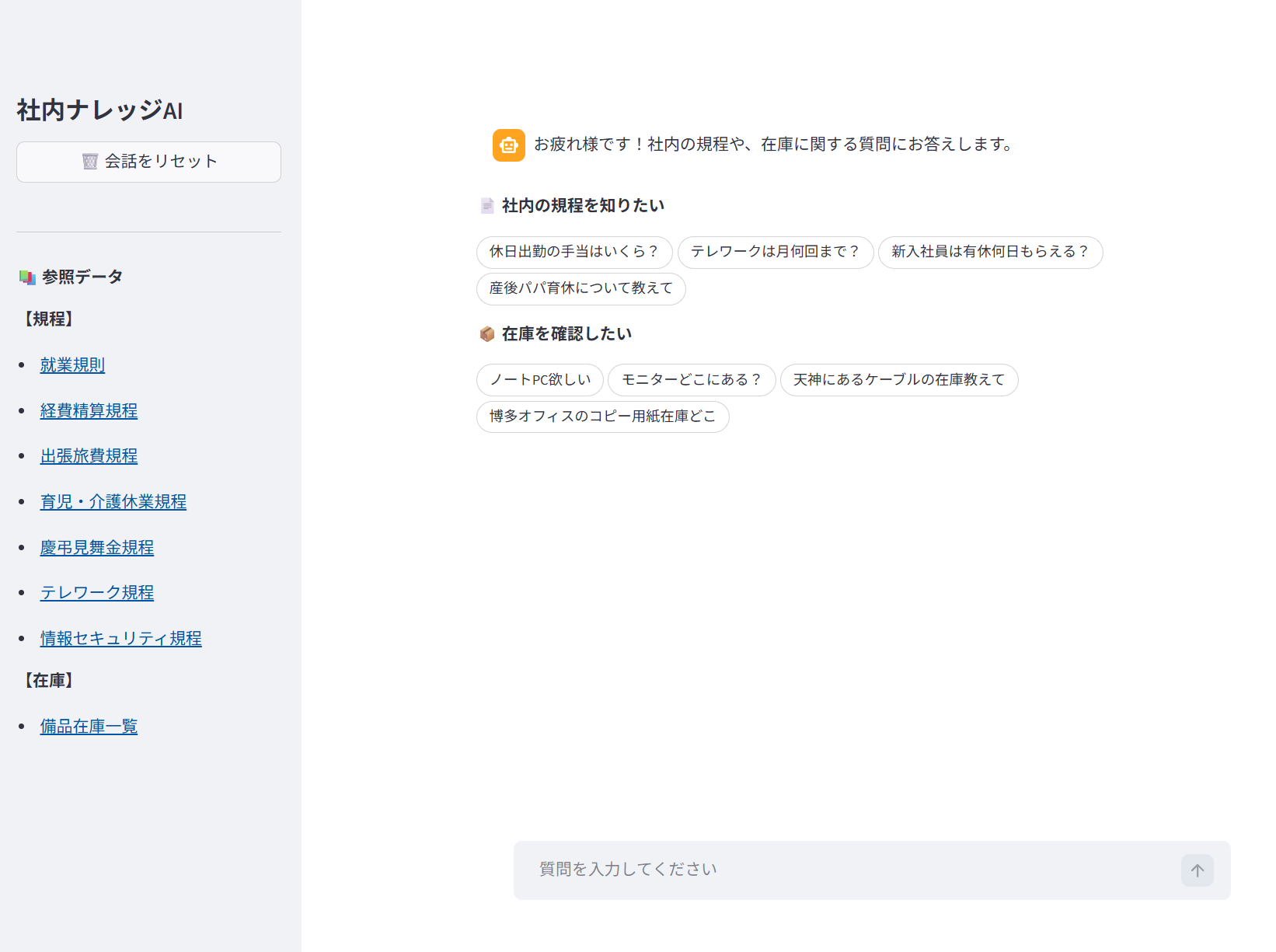Open the テレワーク規程 link
Viewport: 1276px width, 952px height.
[97, 593]
